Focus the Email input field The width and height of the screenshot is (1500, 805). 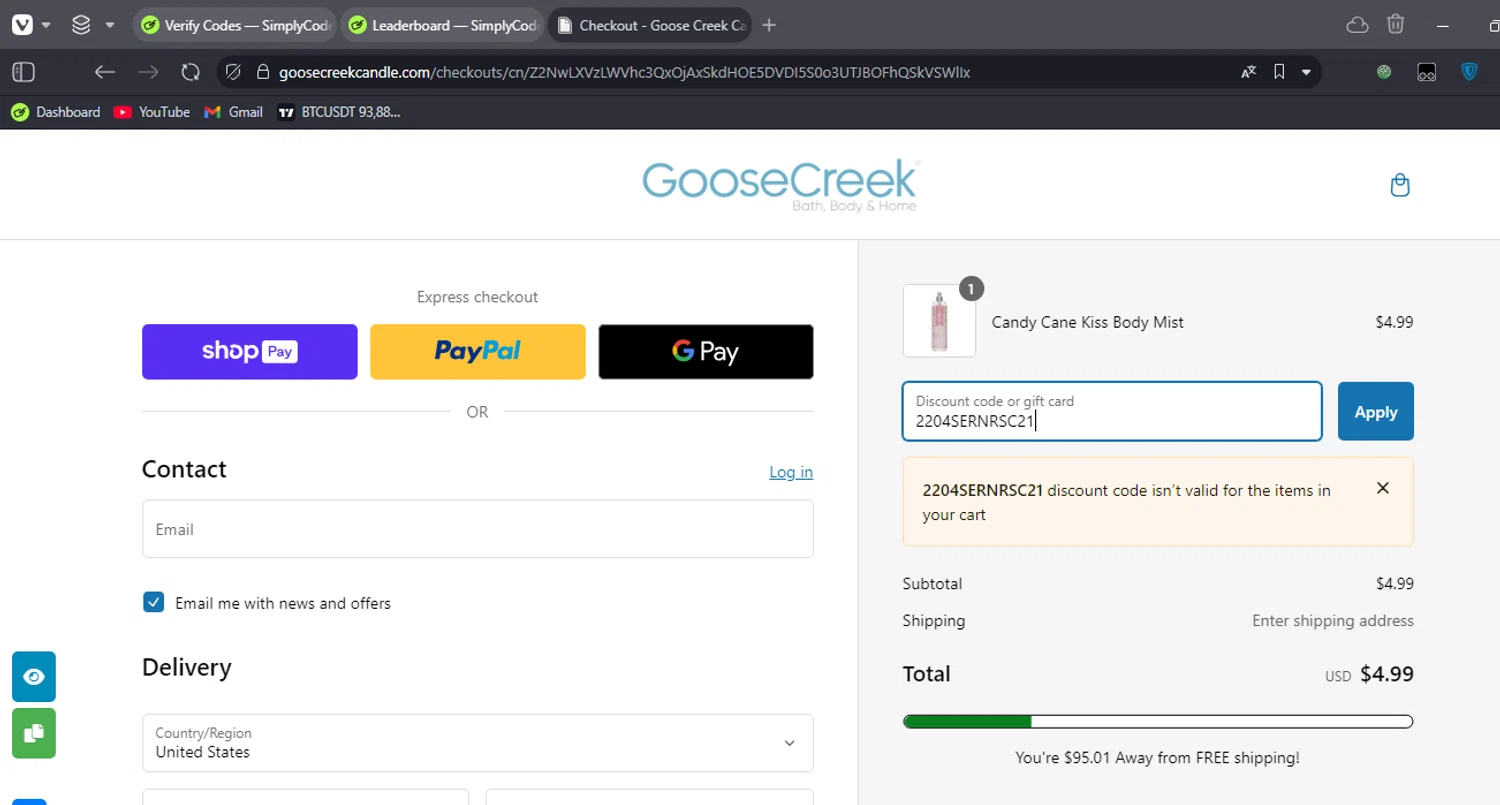pyautogui.click(x=478, y=529)
